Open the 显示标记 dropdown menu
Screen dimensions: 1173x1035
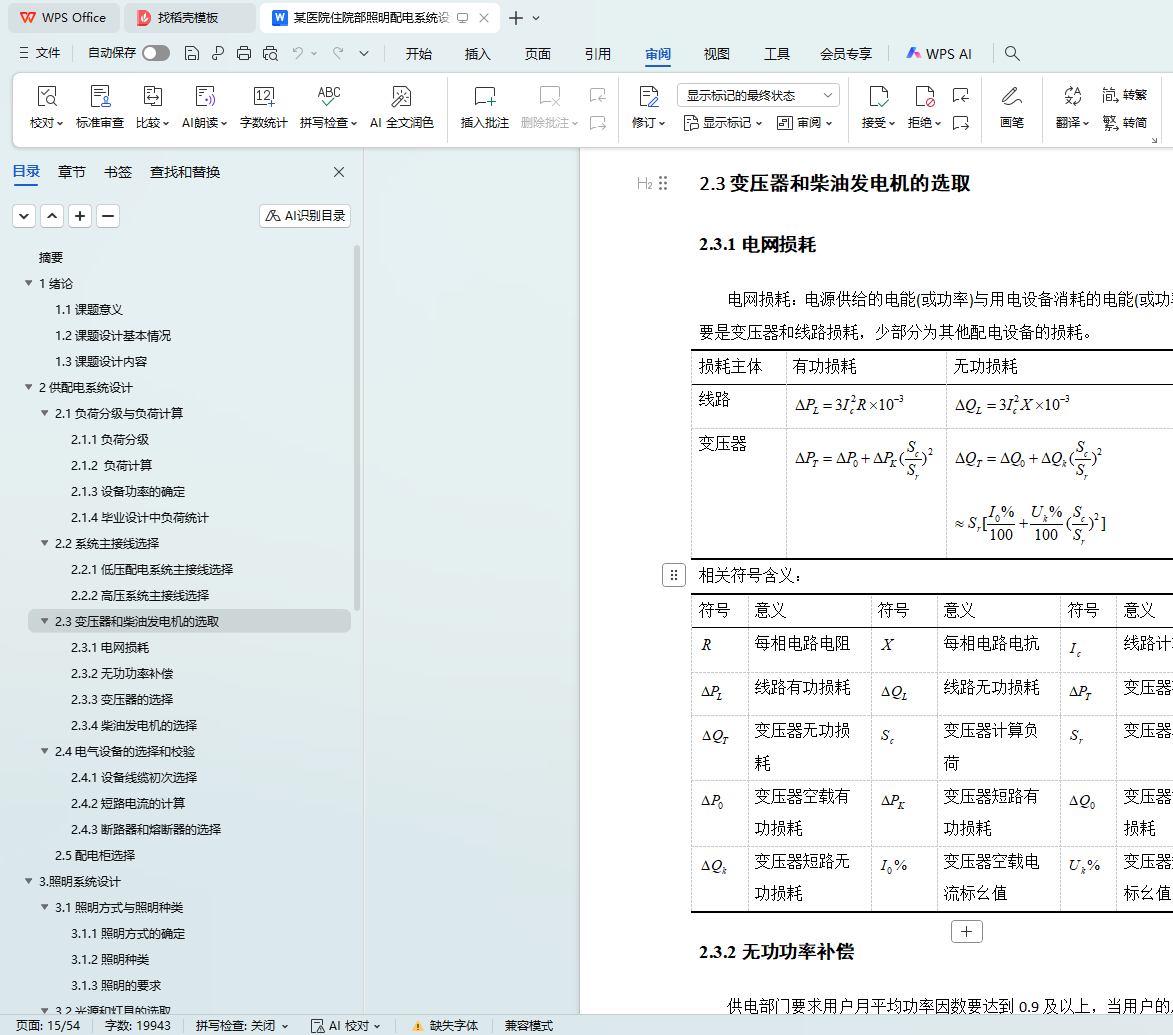click(x=723, y=123)
